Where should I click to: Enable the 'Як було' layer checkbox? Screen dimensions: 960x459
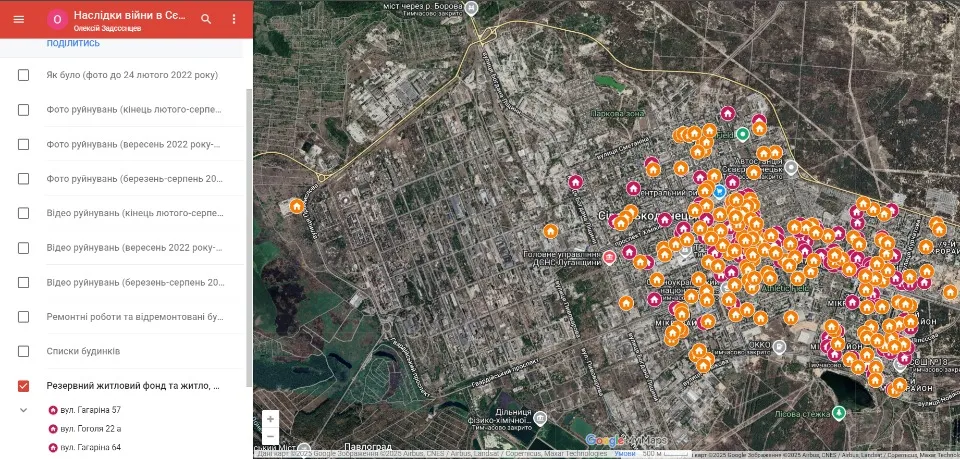tap(23, 75)
